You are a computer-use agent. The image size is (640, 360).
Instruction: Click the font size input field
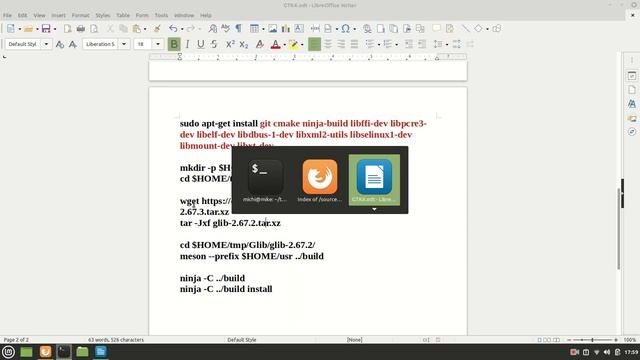pos(143,44)
